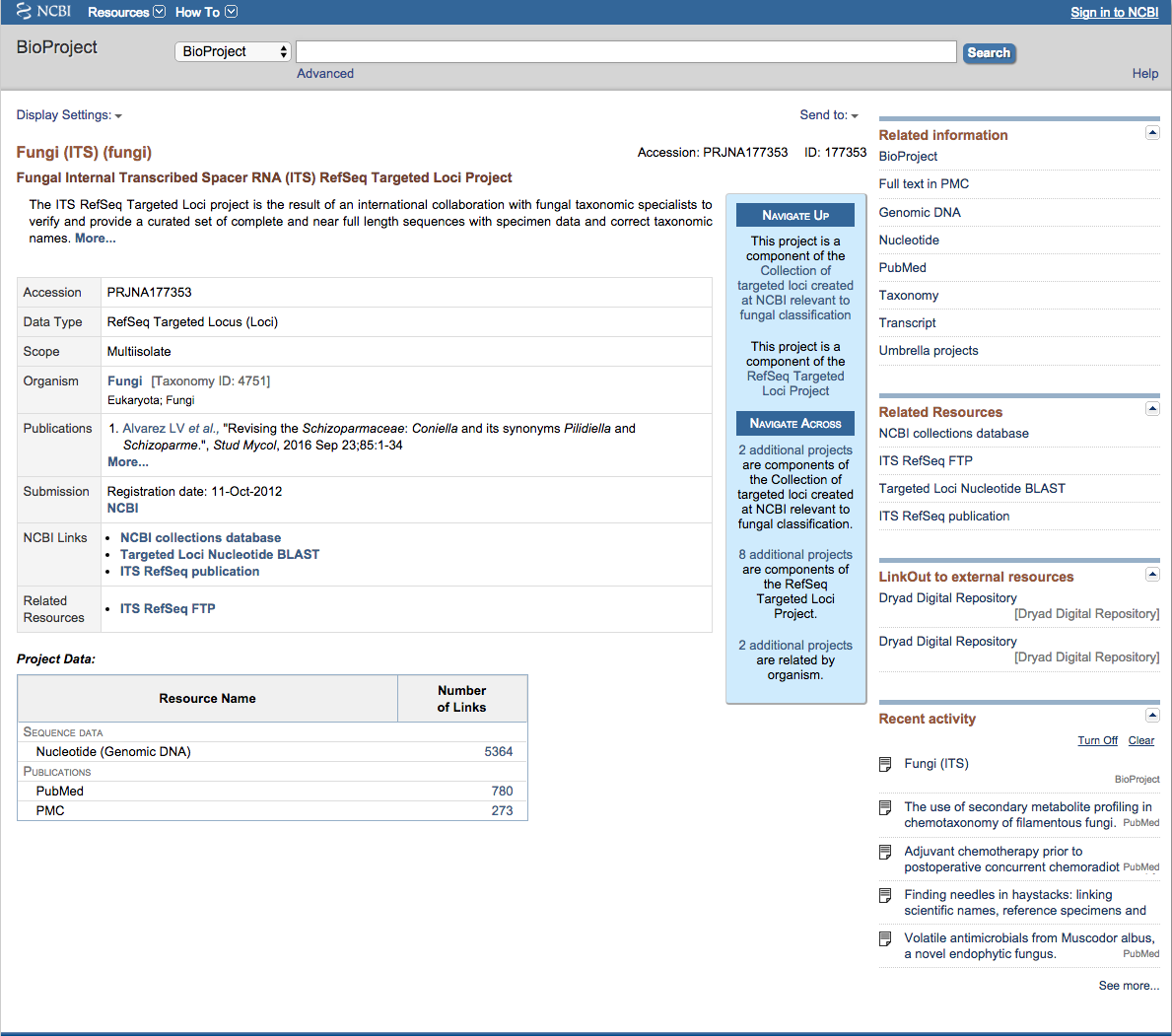Open Full text in PMC link
The image size is (1172, 1036).
click(x=923, y=184)
